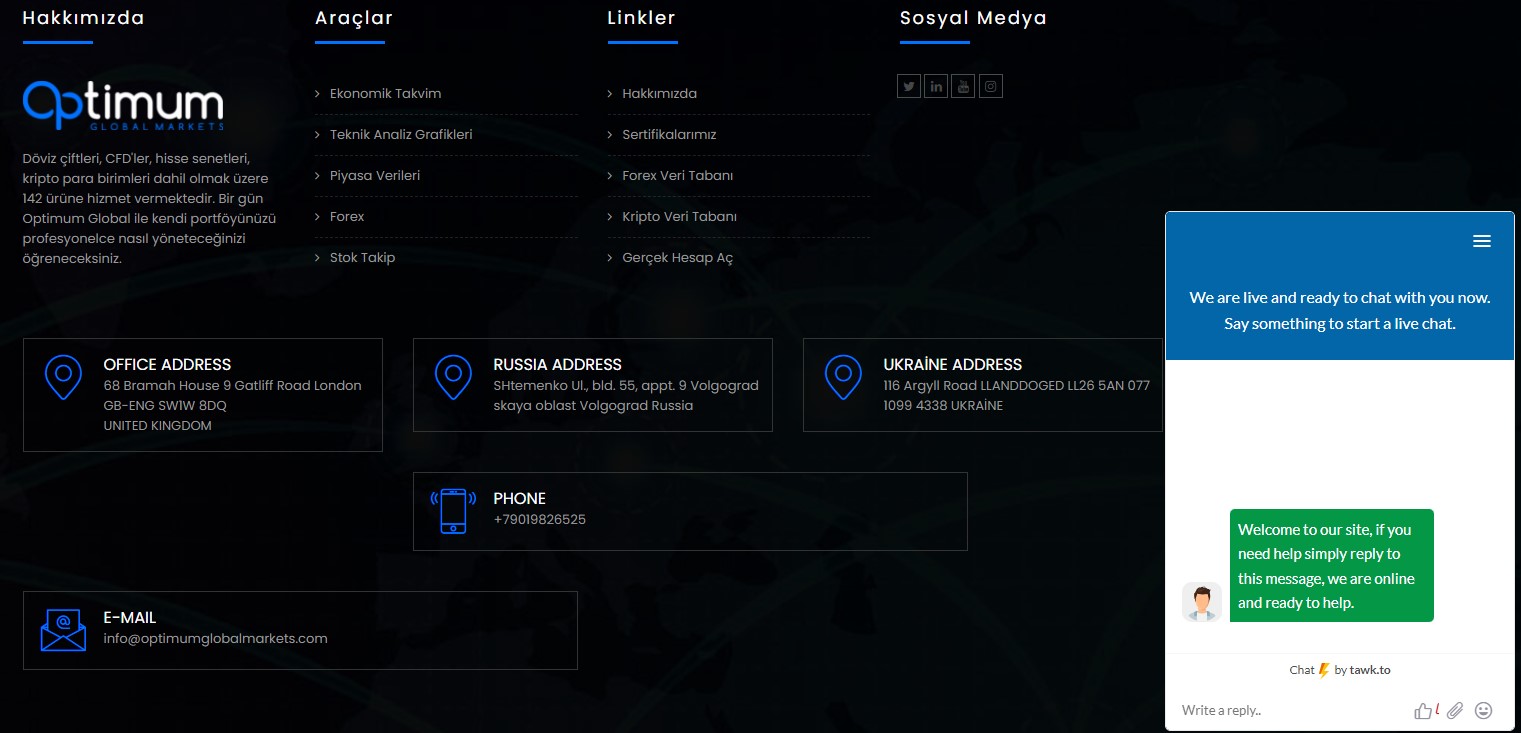Viewport: 1521px width, 733px height.
Task: Focus the Write a reply input field
Action: click(1290, 711)
